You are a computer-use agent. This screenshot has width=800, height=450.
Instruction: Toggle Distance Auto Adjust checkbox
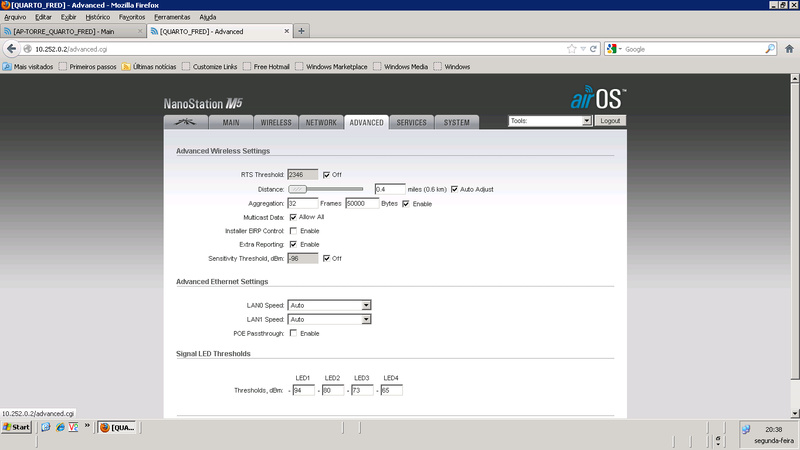coord(454,189)
